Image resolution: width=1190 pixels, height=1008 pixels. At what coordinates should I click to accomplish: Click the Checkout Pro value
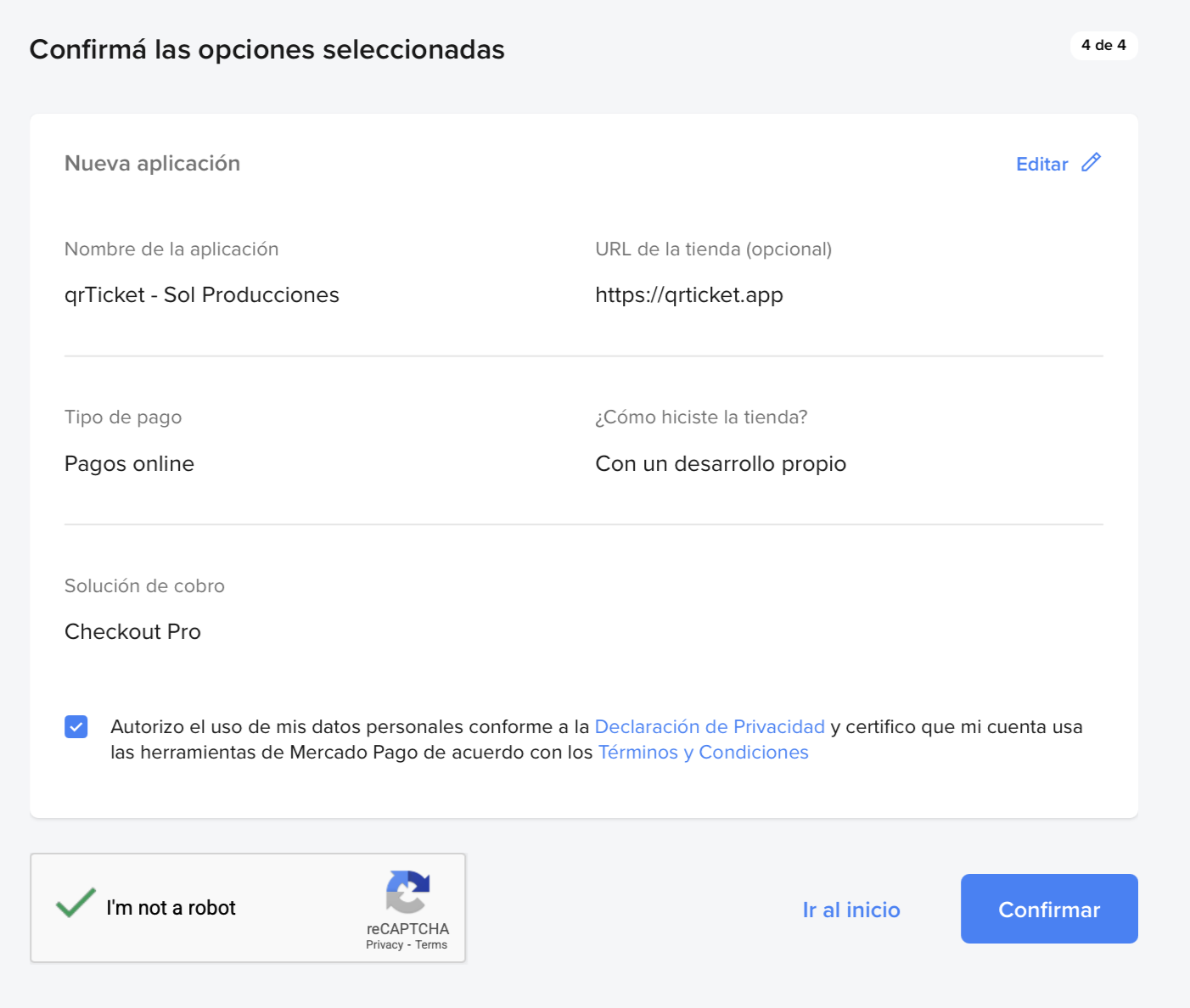132,631
